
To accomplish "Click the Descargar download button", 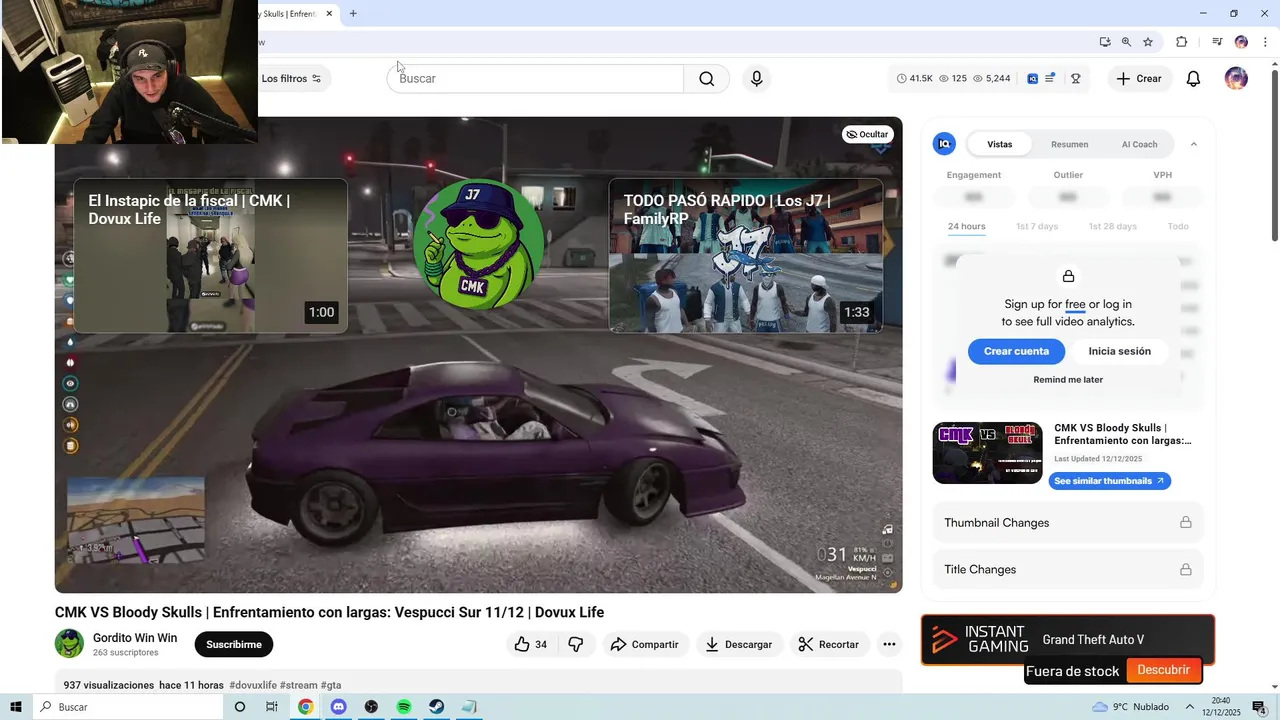I will (739, 645).
